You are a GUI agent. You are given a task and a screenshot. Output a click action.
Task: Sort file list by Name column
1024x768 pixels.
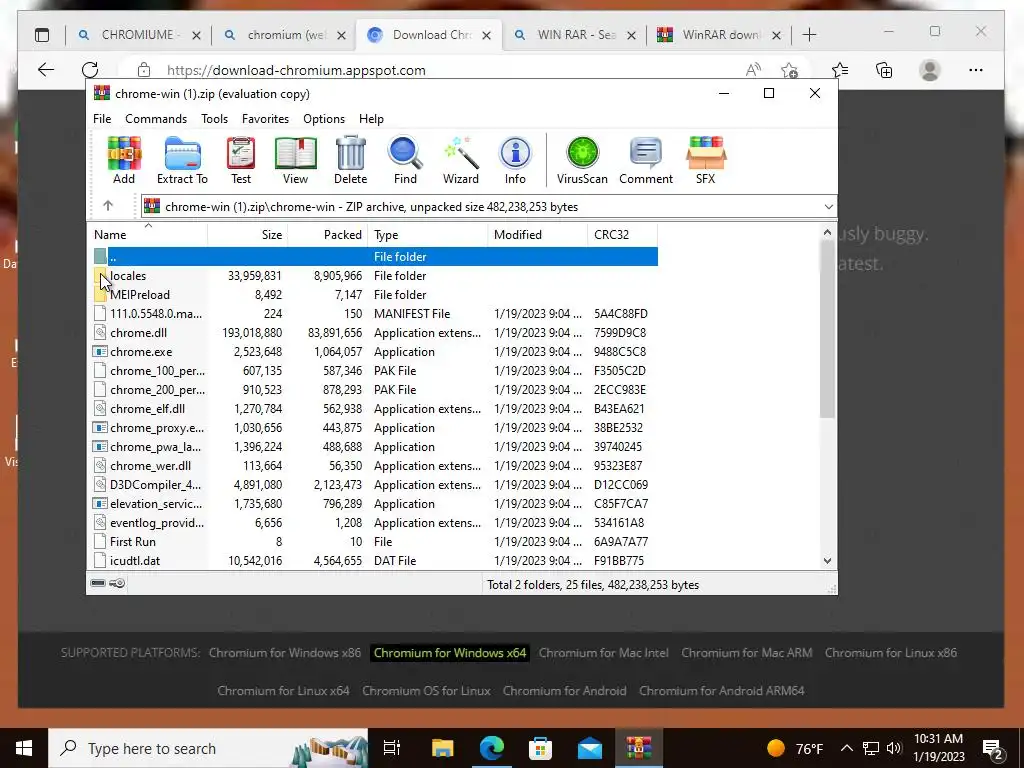pyautogui.click(x=148, y=234)
